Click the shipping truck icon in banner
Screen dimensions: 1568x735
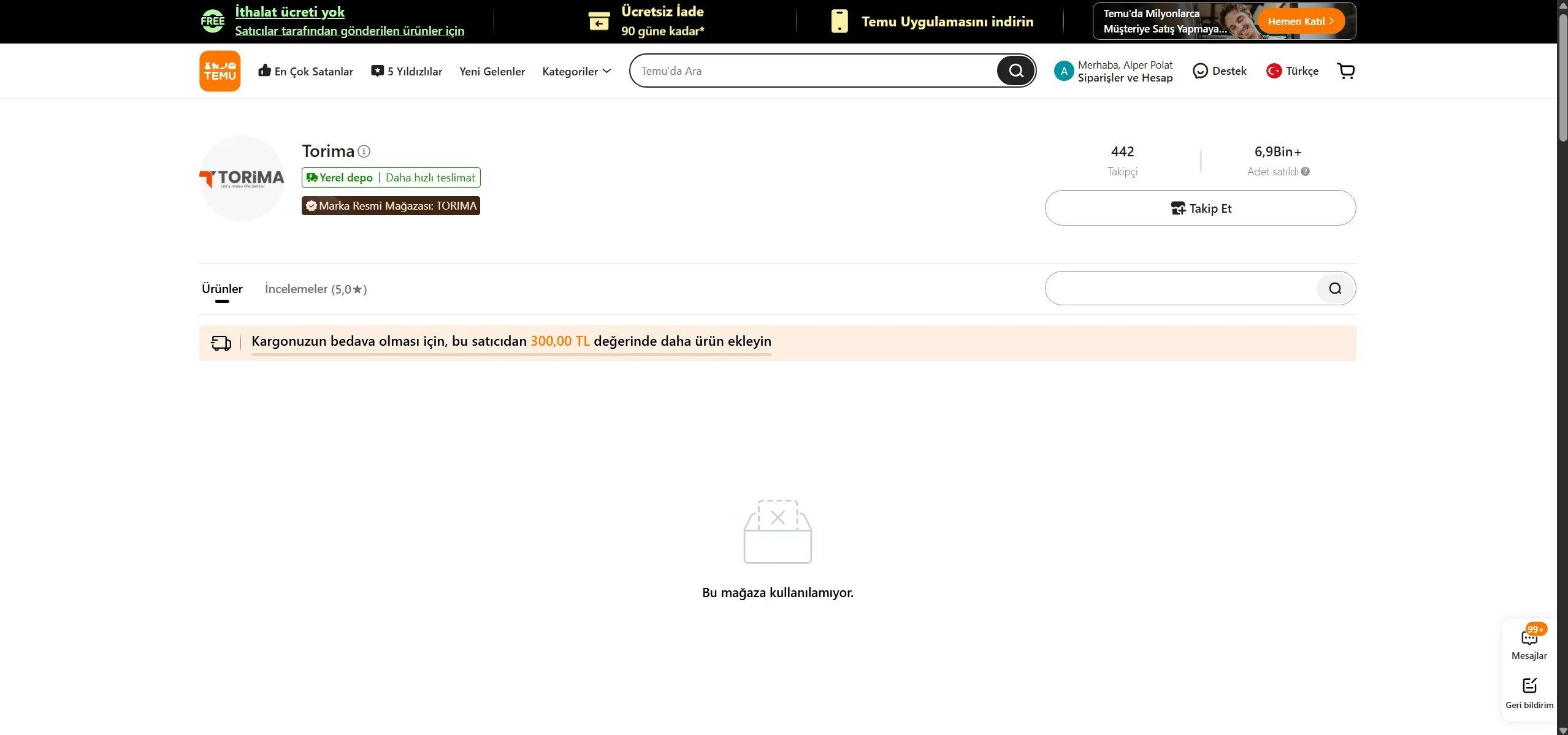[x=221, y=343]
